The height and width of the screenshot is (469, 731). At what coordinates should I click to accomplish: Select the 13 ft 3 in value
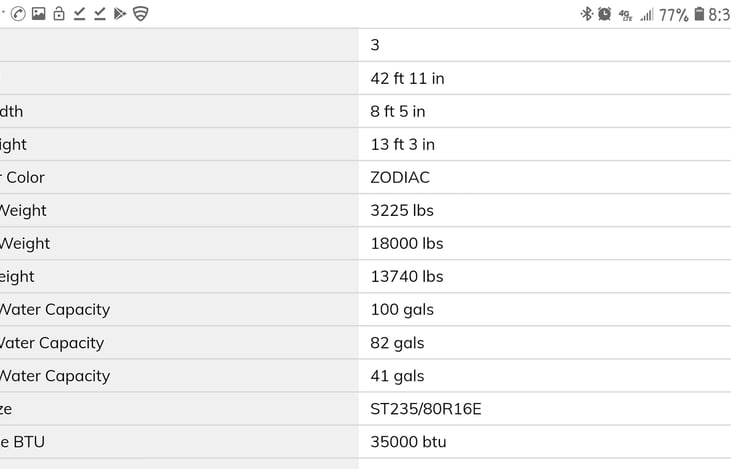(x=402, y=144)
